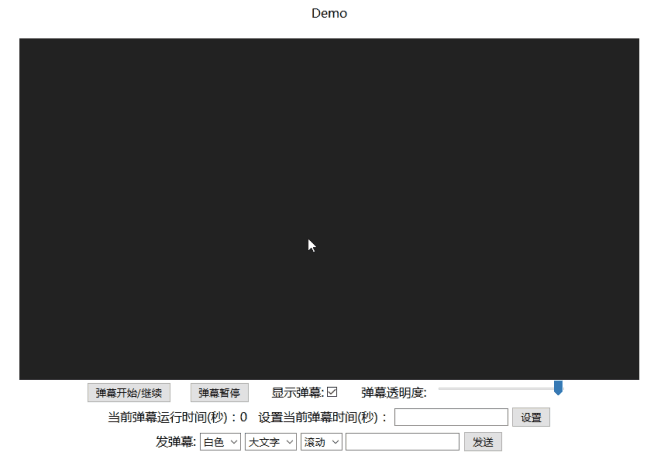Focus the 设置当前弹幕时间 input field

click(451, 417)
